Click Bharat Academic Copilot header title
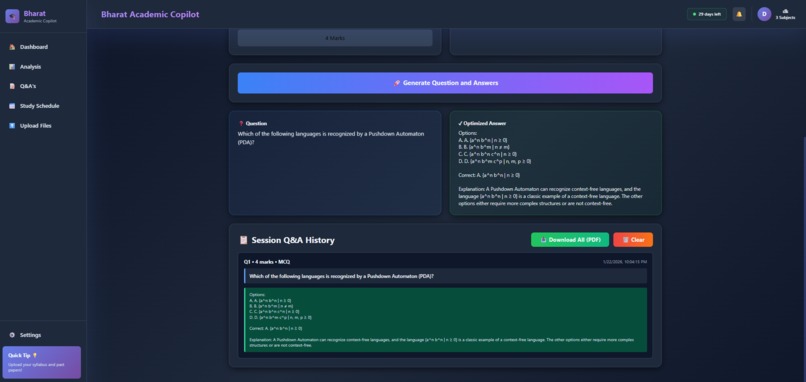The image size is (806, 382). (x=150, y=14)
